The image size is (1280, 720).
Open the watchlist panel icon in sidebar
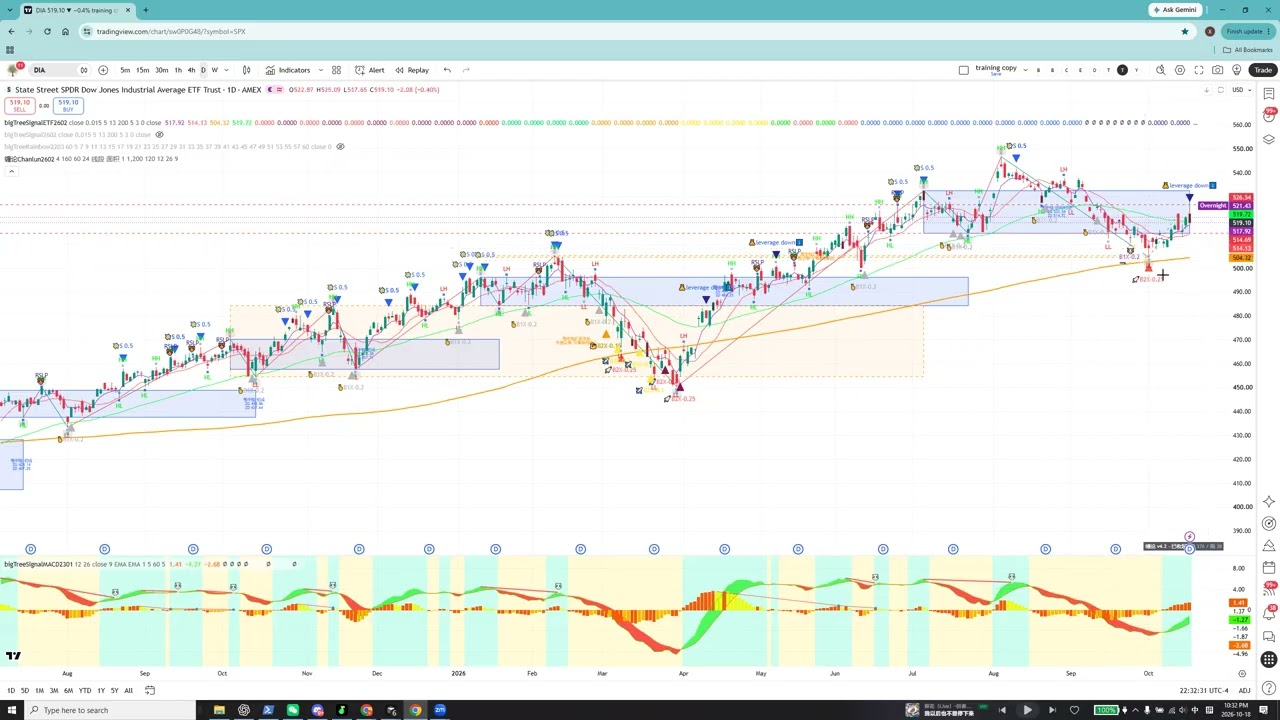tap(1269, 94)
